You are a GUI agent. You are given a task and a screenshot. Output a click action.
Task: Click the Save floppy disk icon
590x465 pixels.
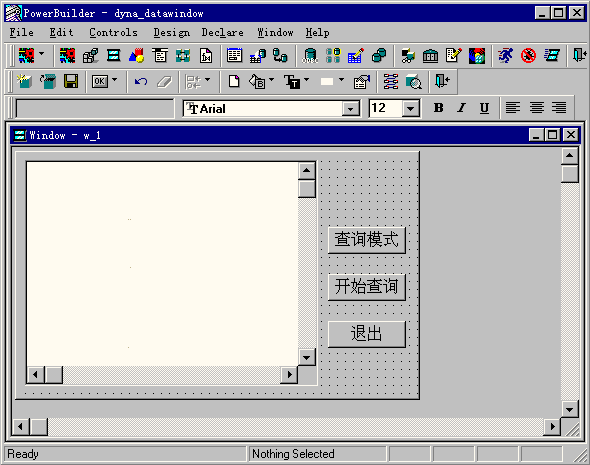[x=71, y=81]
